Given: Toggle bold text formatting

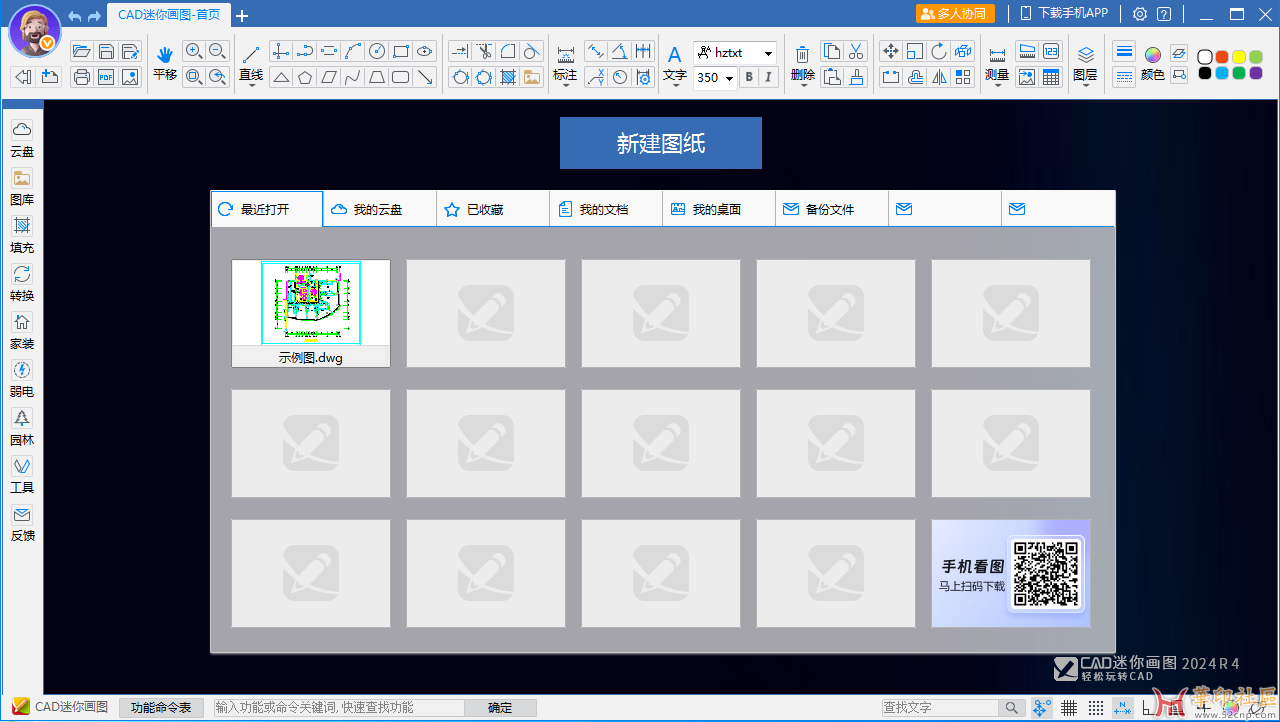Looking at the screenshot, I should tap(748, 77).
